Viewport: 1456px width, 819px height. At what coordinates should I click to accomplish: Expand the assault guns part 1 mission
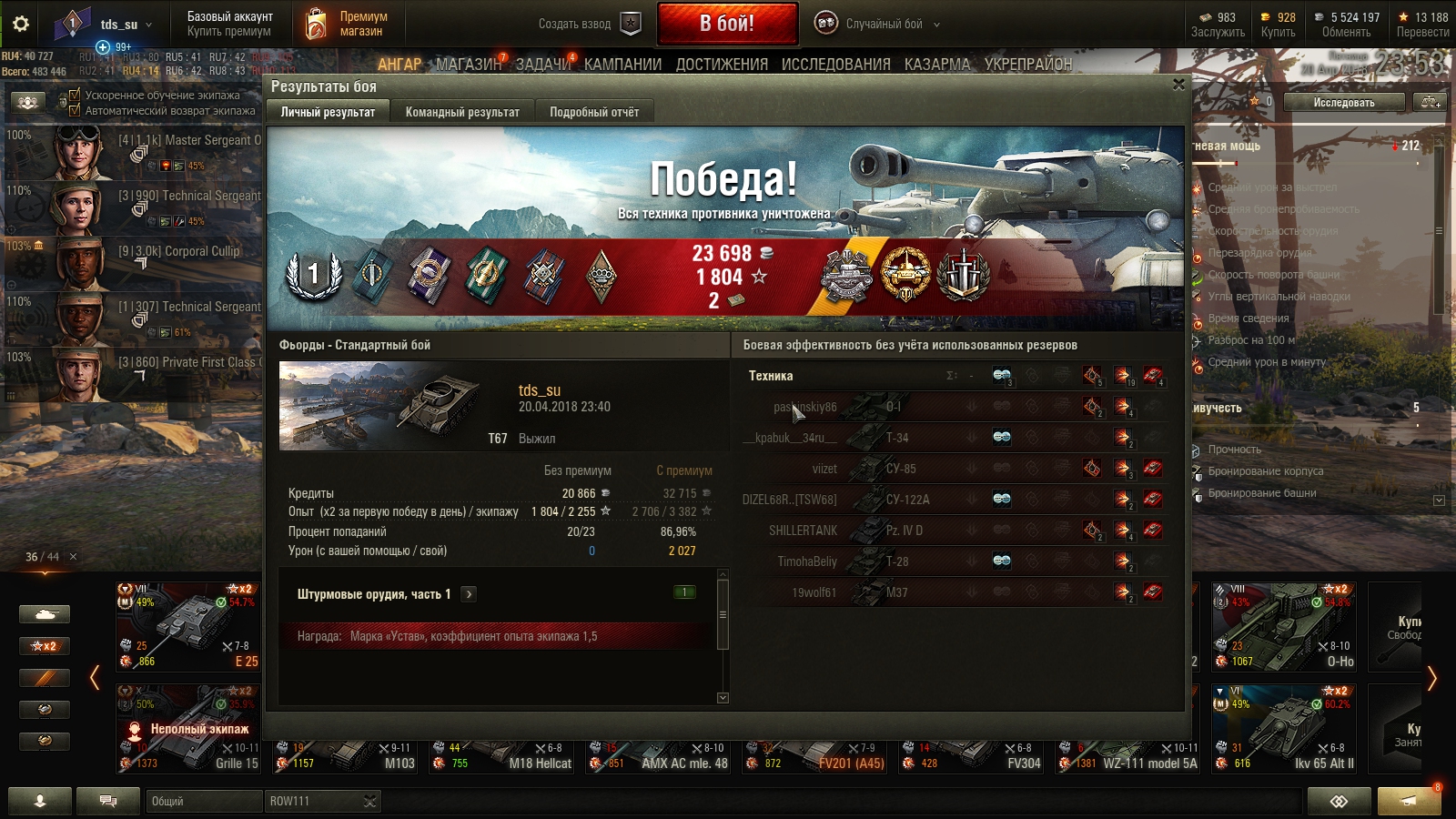tap(469, 594)
